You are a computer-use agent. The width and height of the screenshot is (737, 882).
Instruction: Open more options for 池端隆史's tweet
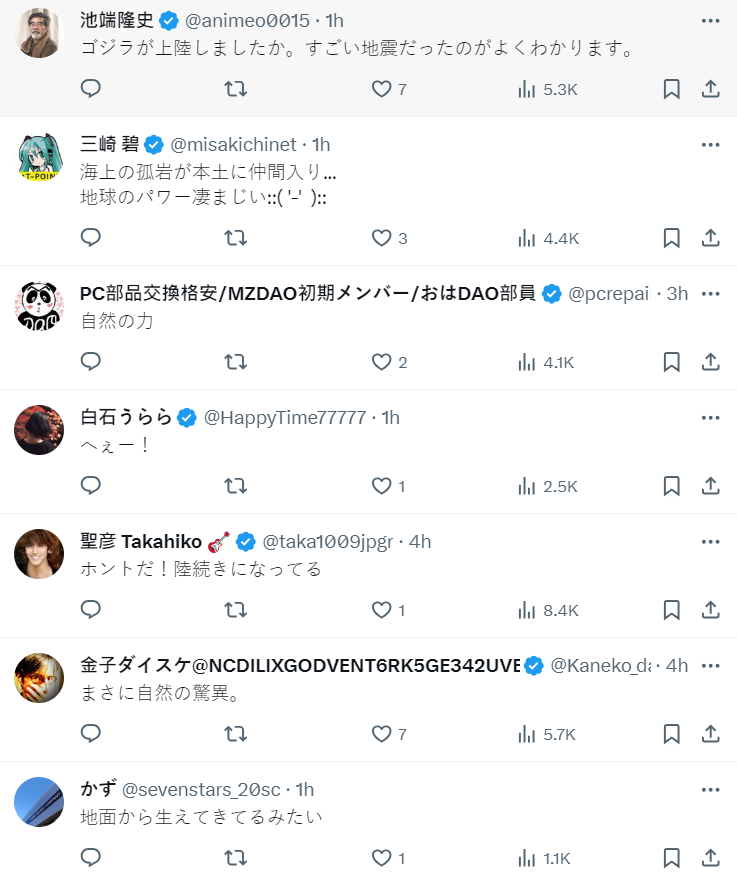711,21
